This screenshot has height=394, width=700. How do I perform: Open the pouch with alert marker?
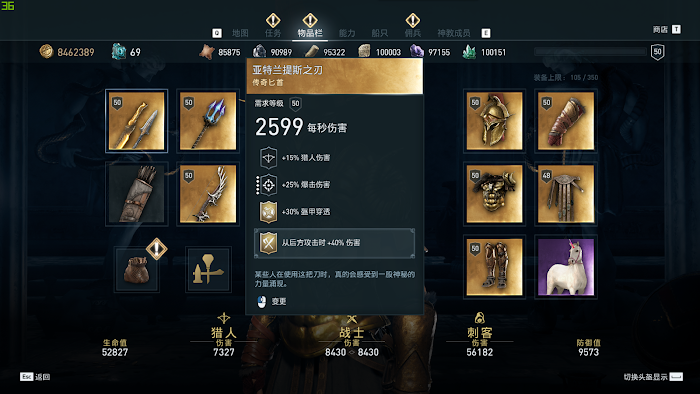pos(137,270)
